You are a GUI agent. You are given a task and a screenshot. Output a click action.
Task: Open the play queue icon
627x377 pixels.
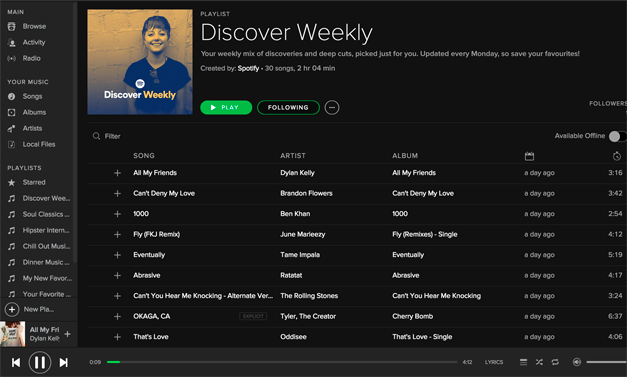click(x=523, y=362)
